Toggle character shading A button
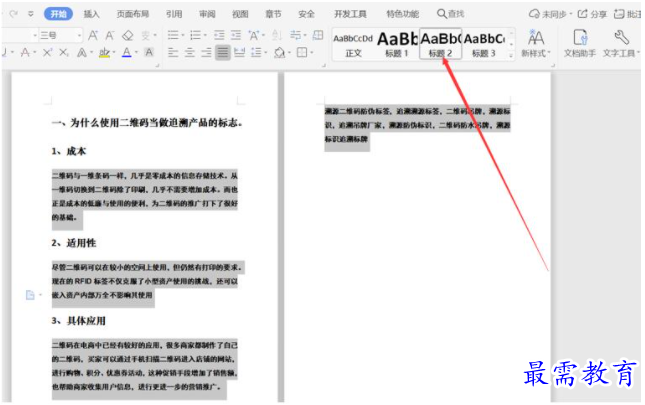This screenshot has width=645, height=405. (149, 52)
